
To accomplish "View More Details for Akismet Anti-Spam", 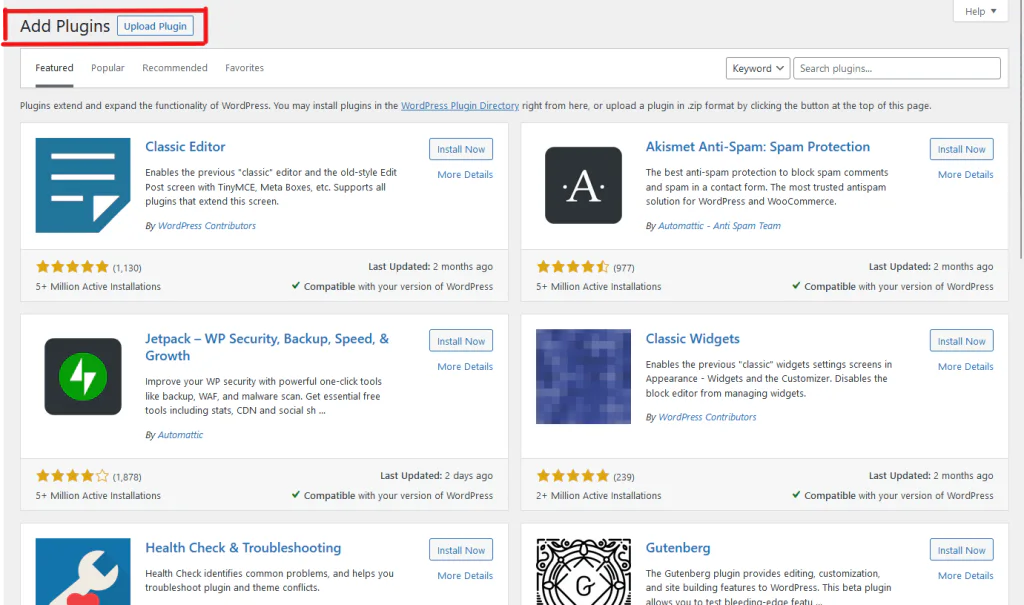I will [x=965, y=174].
